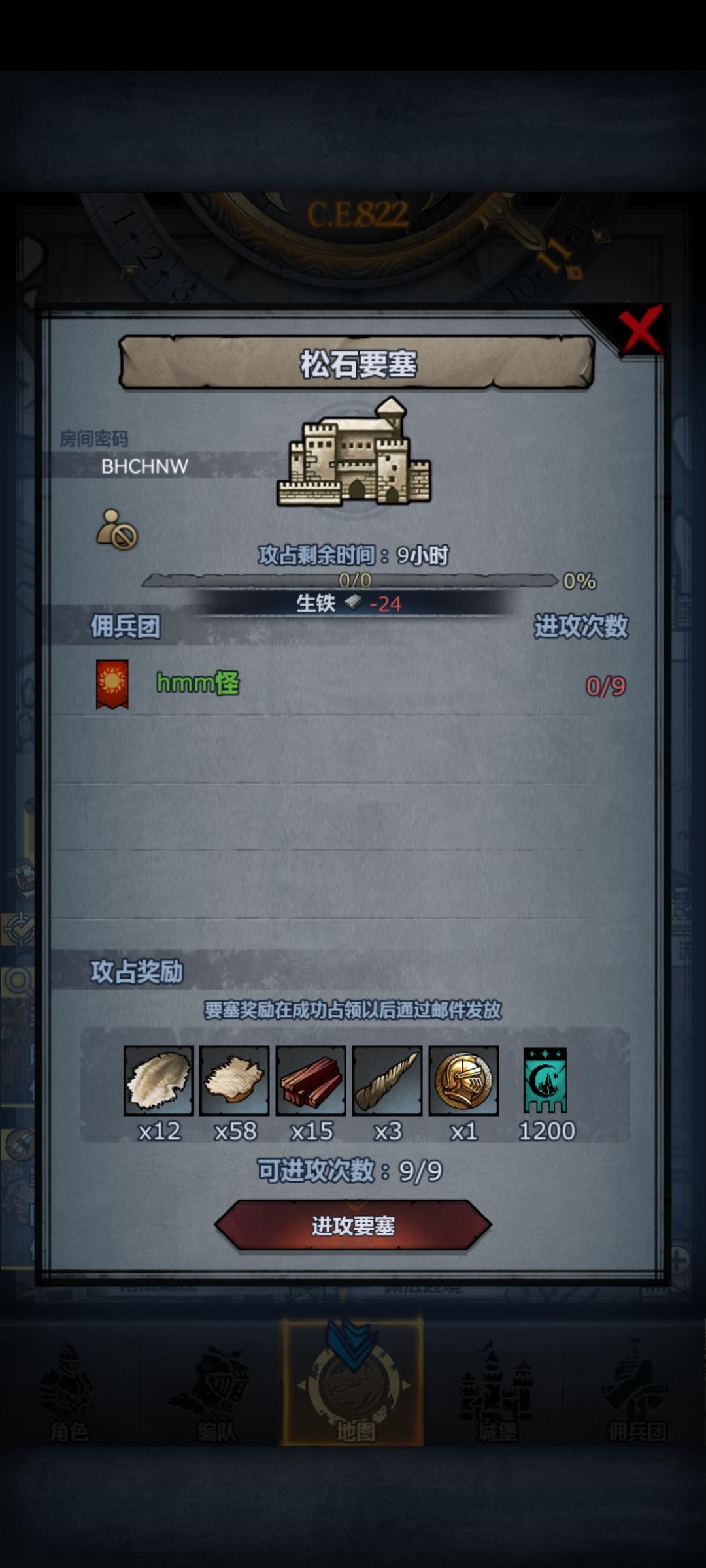This screenshot has height=1568, width=706.
Task: Tap the red wood planks reward
Action: (311, 1080)
